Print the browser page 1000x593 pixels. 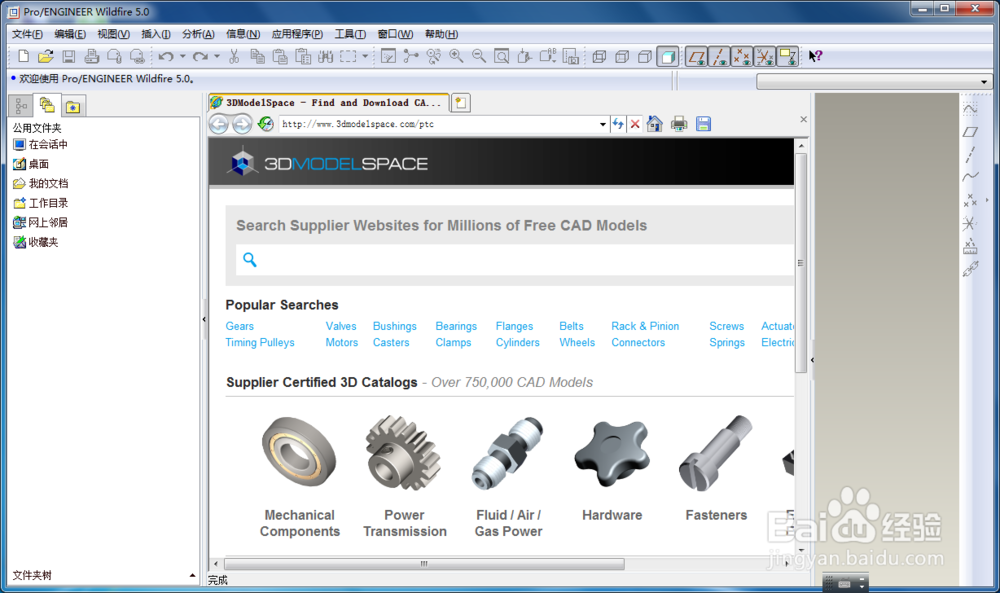[x=679, y=124]
